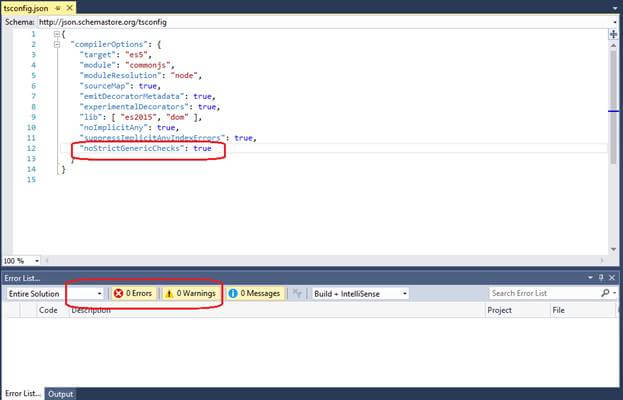The width and height of the screenshot is (623, 400).
Task: Collapse the root JSON object on line 1
Action: (57, 34)
